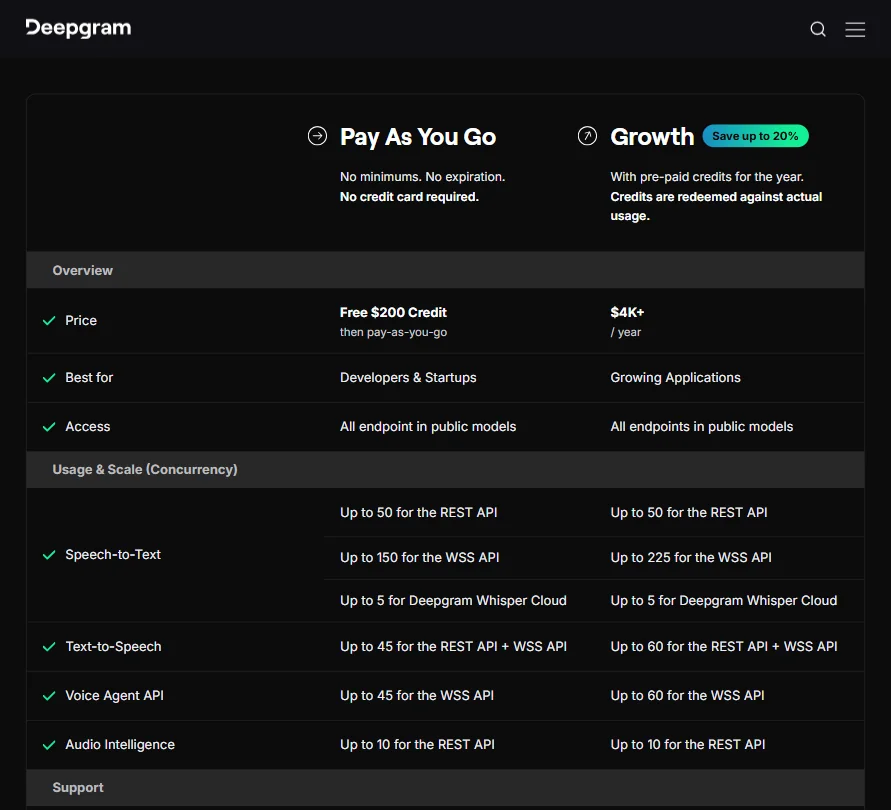Screen dimensions: 891x810
Task: Click Credits are redeemed against actual usage text
Action: 716,206
